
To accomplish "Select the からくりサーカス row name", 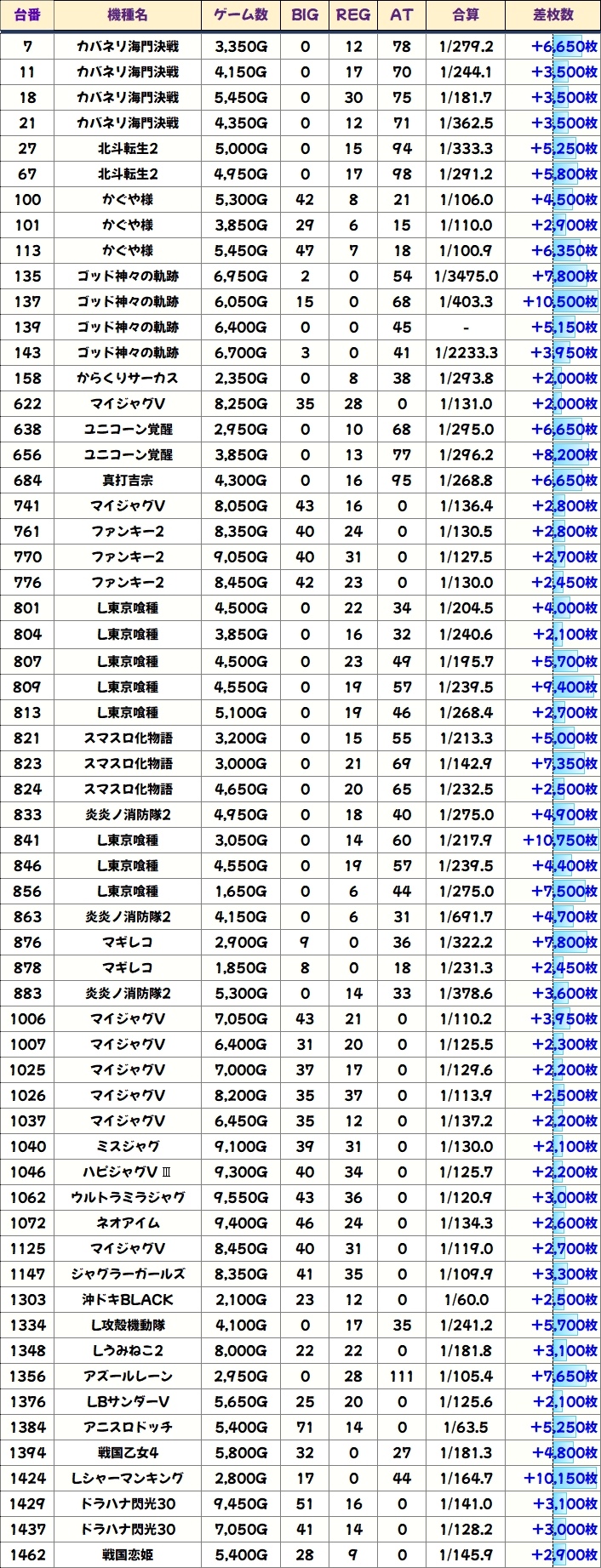I will [x=128, y=379].
